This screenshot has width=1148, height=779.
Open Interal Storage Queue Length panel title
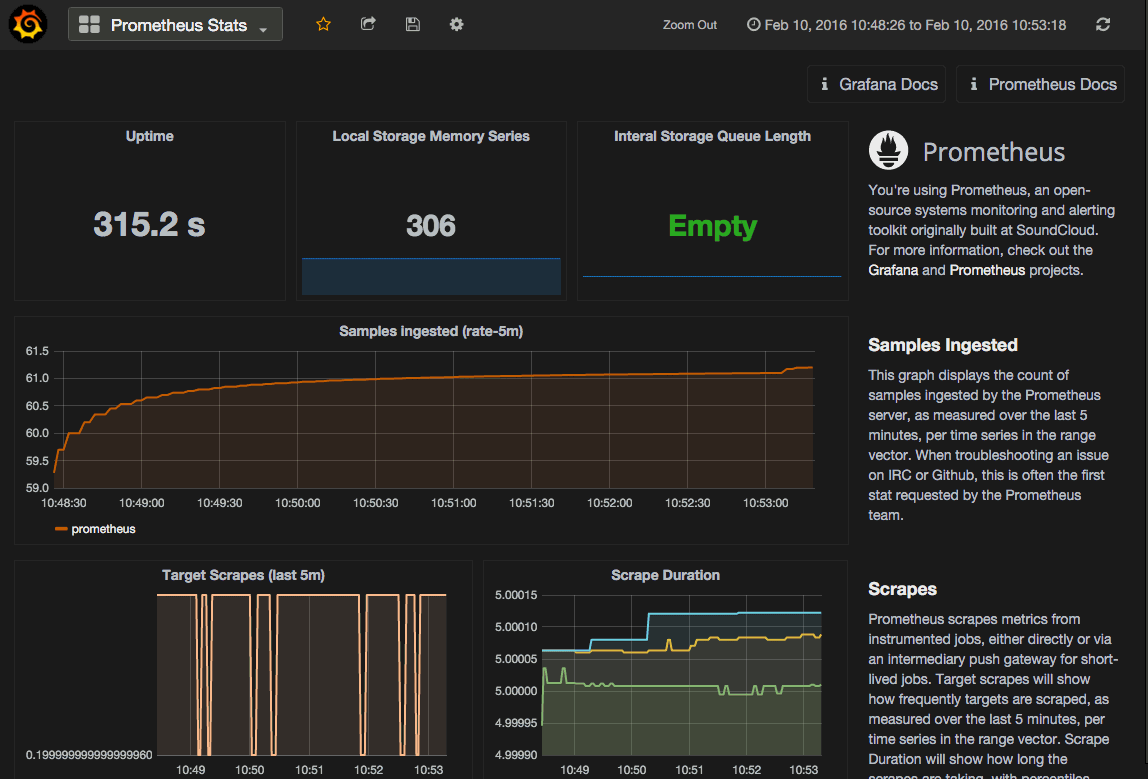(x=712, y=136)
